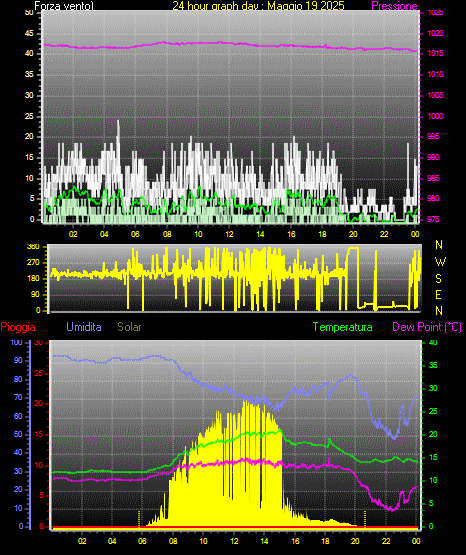Click the Pressione legend label
Image resolution: width=466 pixels, height=555 pixels.
pos(394,6)
